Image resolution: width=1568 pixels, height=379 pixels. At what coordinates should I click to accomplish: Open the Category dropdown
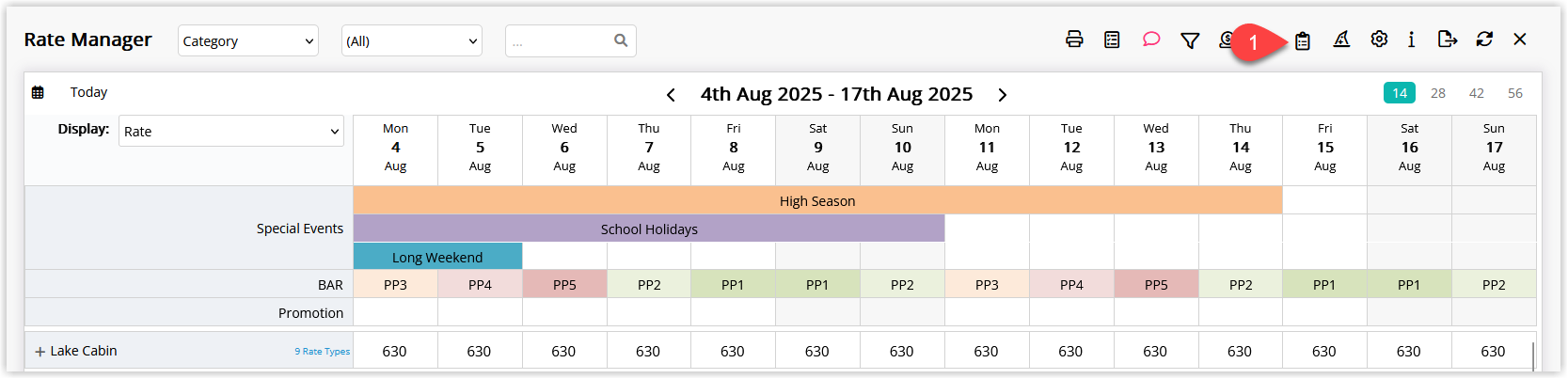pos(248,40)
